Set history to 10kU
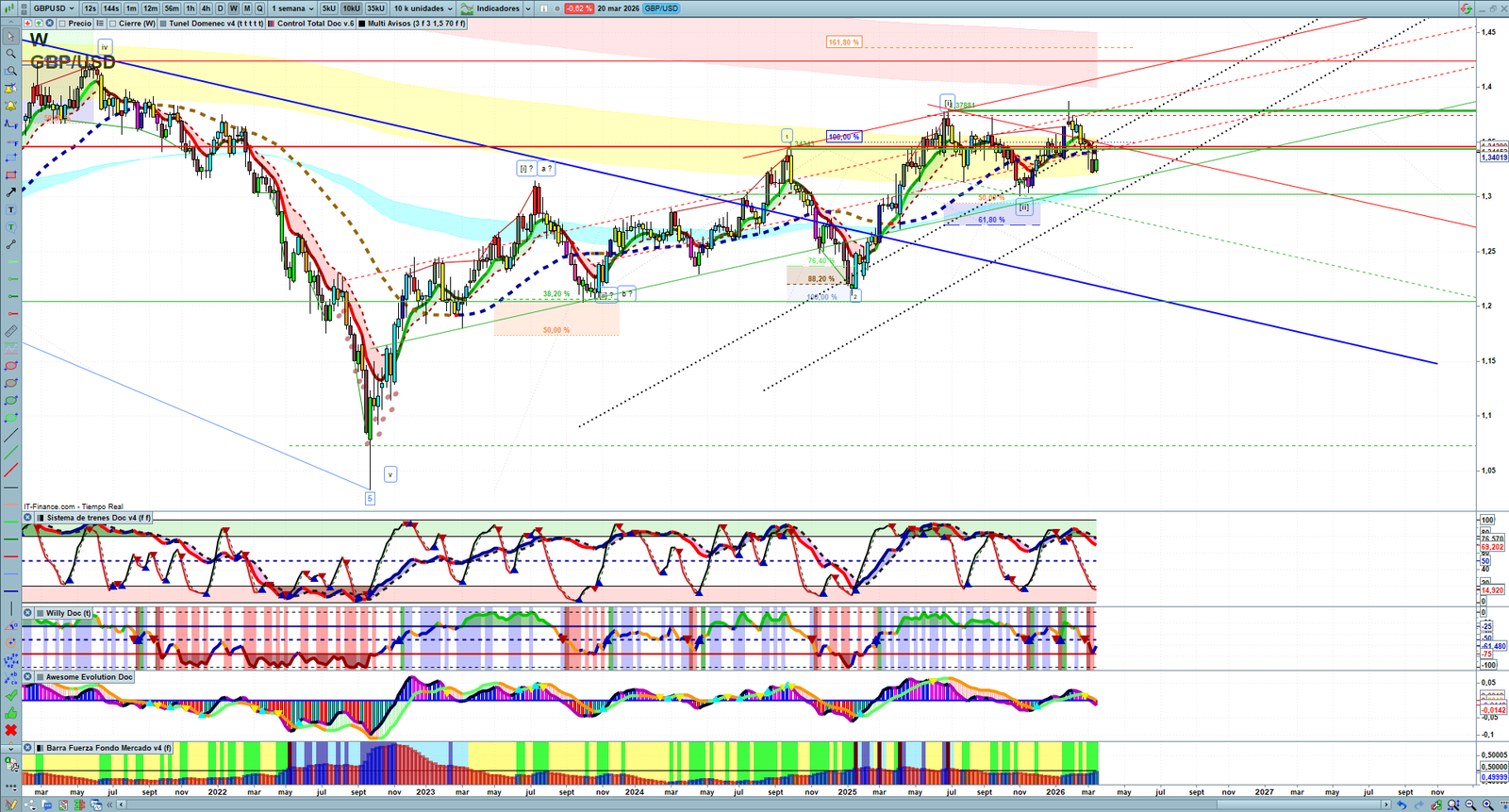 pos(351,8)
